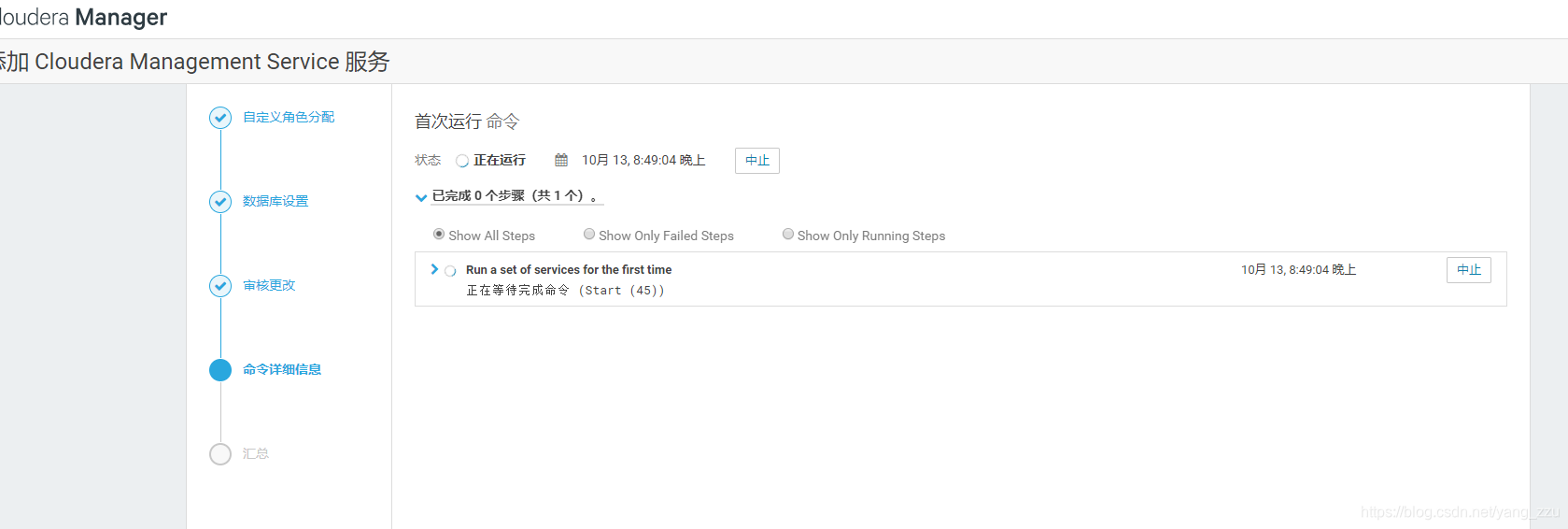
Task: Click the Cloudera Manager logo link
Action: coord(84,18)
